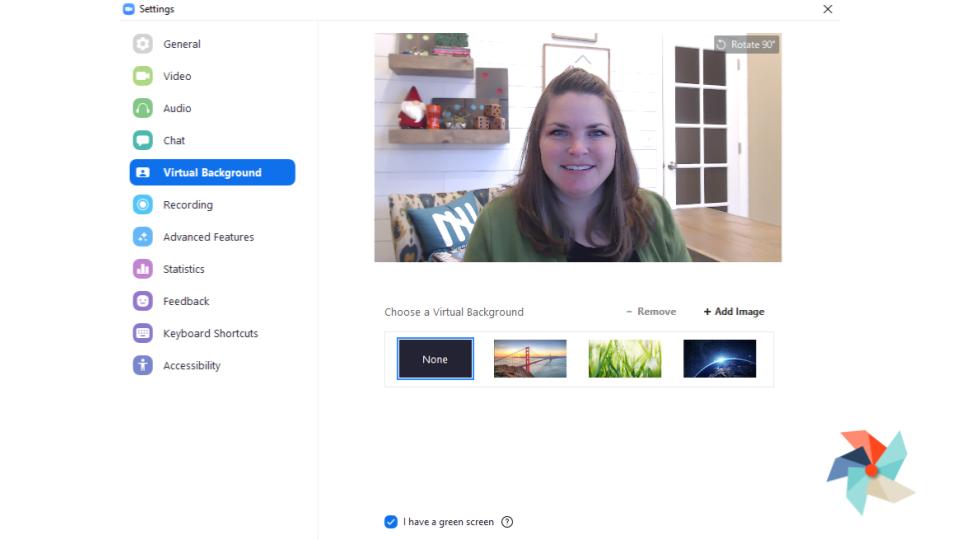The image size is (960, 540).
Task: Show Statistics label
Action: point(184,269)
